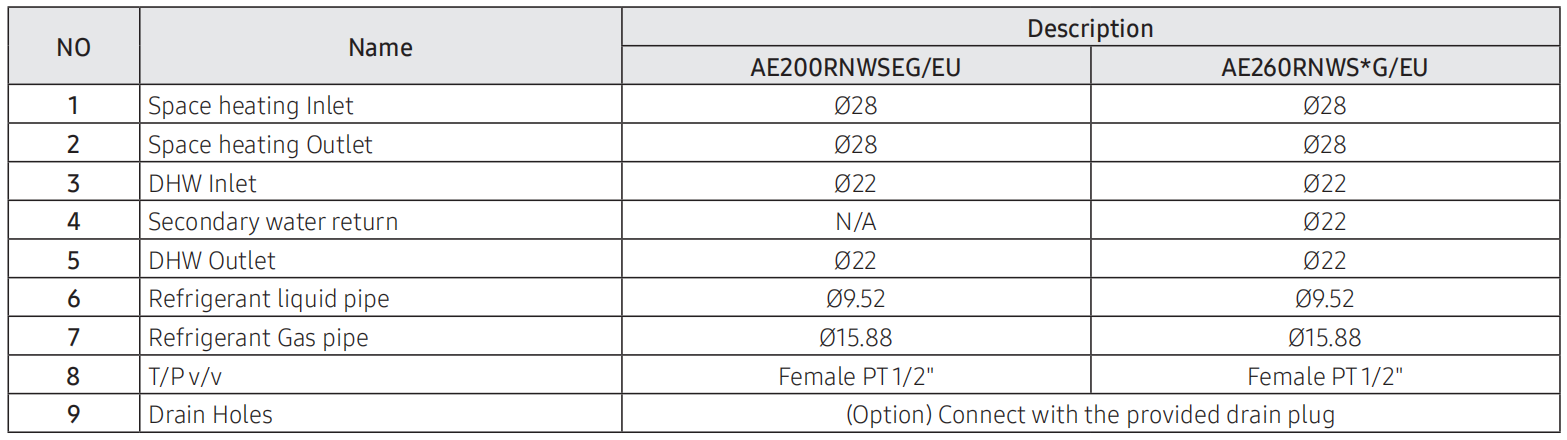Image resolution: width=1567 pixels, height=440 pixels.
Task: Click the NO column header
Action: pos(73,47)
